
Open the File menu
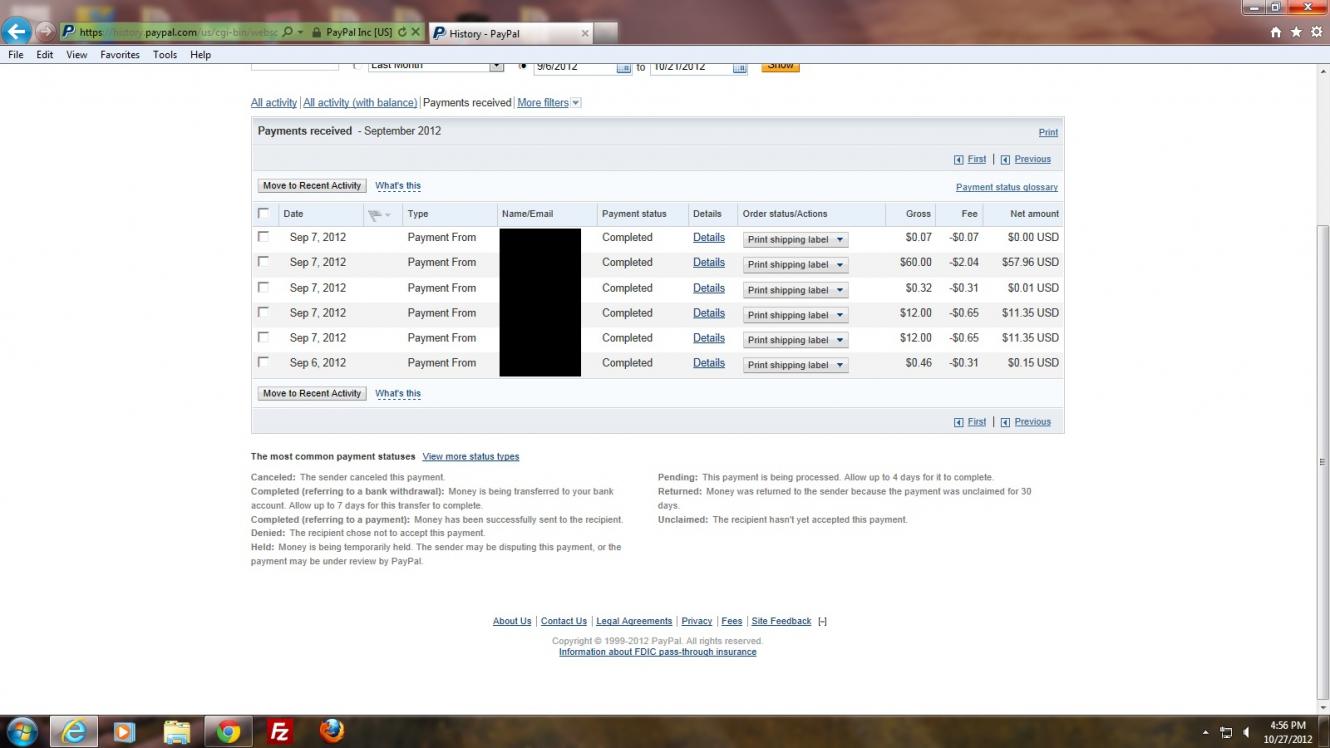(x=16, y=55)
